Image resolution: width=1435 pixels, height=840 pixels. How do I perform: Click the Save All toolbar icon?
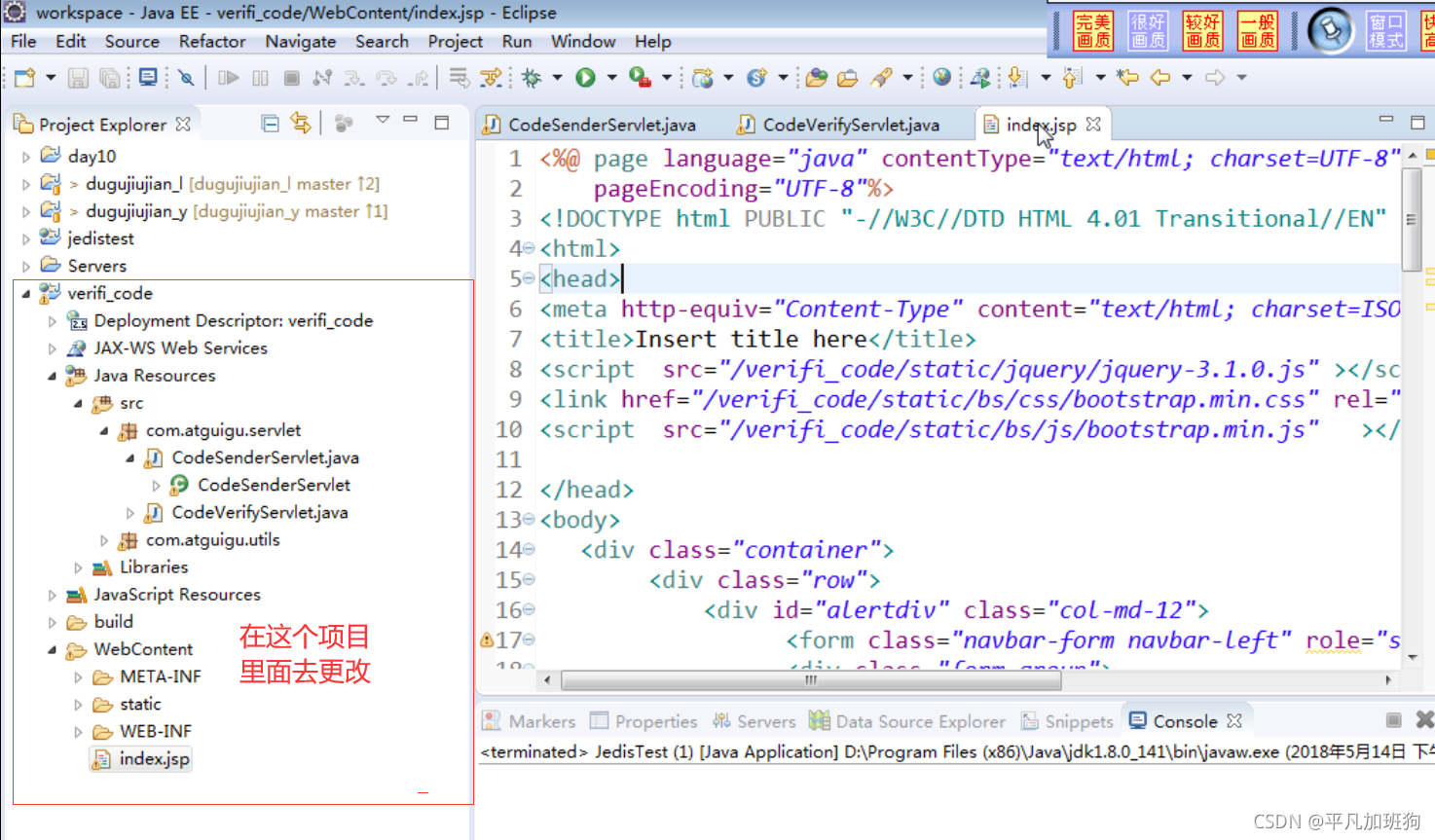[110, 78]
